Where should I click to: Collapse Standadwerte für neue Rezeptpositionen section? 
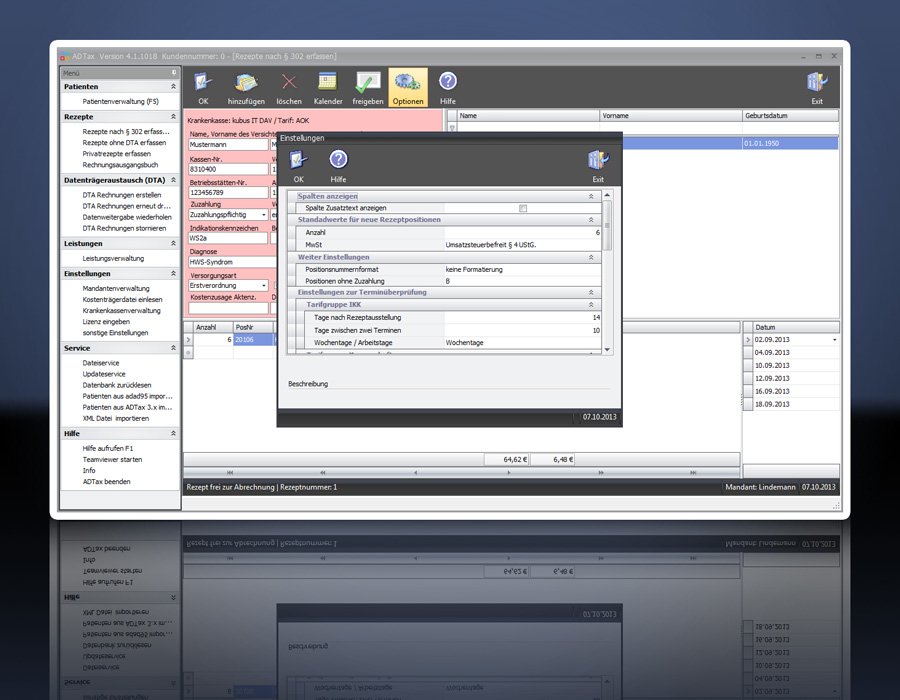591,220
